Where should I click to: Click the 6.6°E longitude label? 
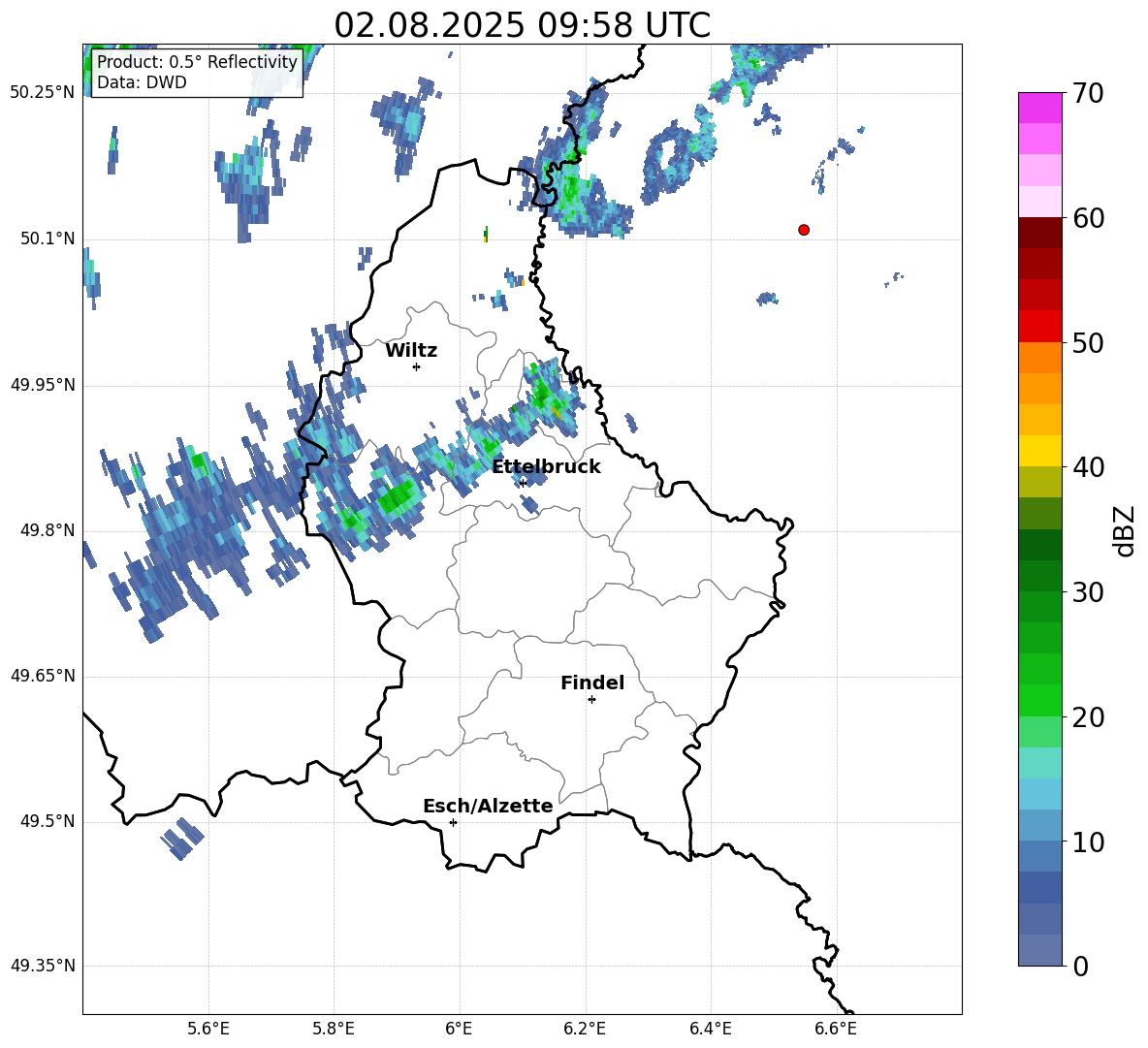(836, 1029)
